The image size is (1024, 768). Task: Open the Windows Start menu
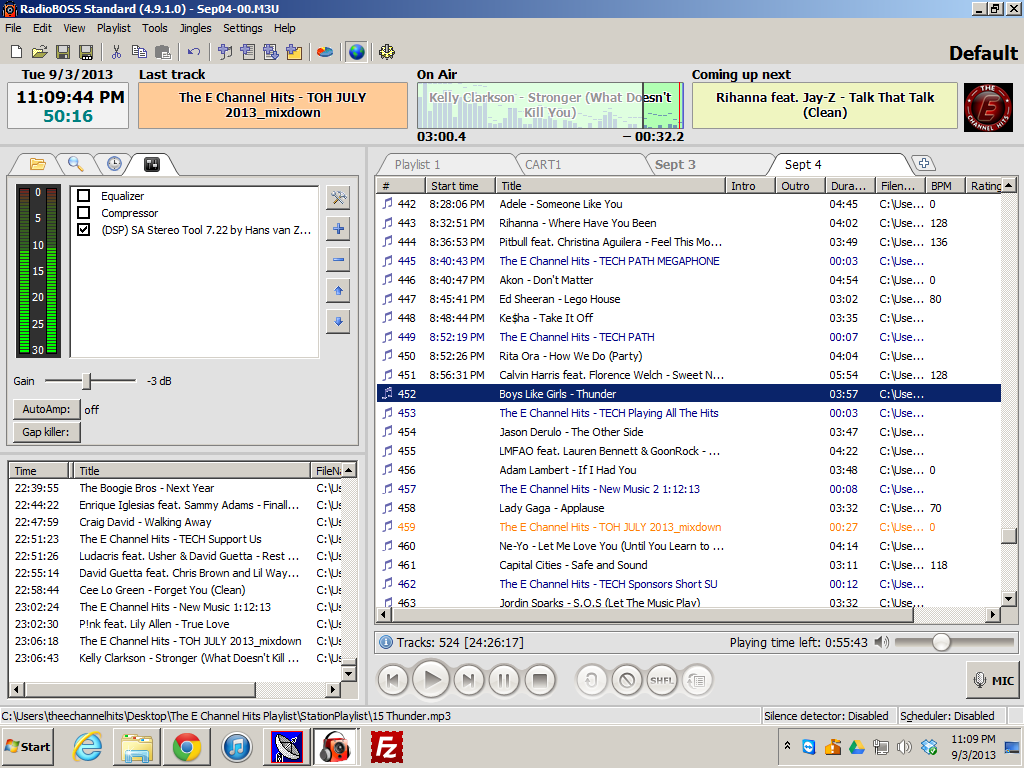tap(28, 746)
